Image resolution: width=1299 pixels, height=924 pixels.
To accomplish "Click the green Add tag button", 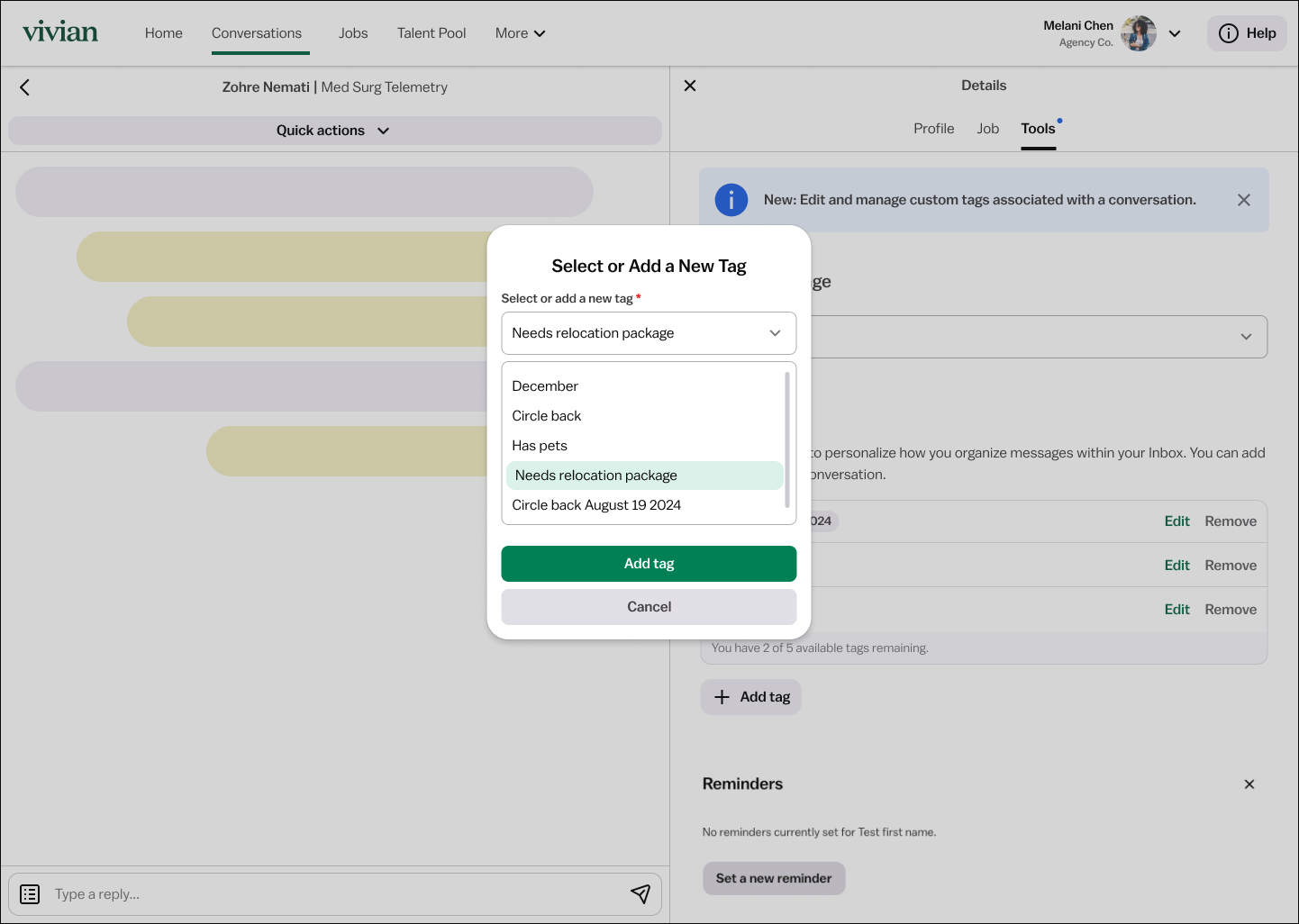I will 649,564.
